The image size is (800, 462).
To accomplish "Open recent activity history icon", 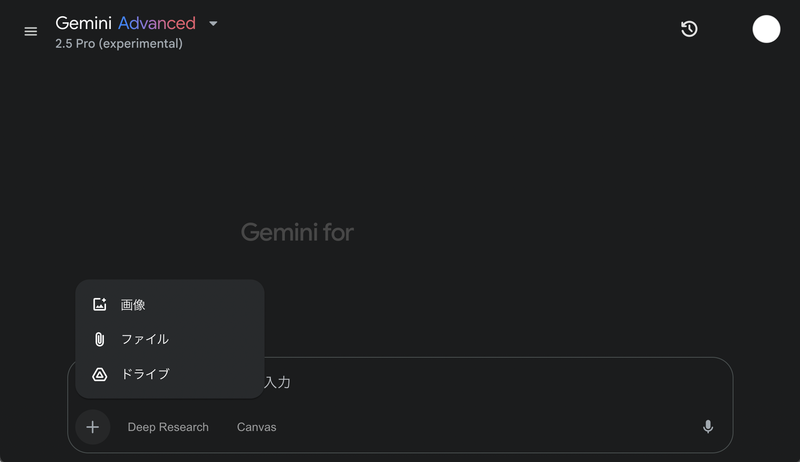I will [689, 29].
